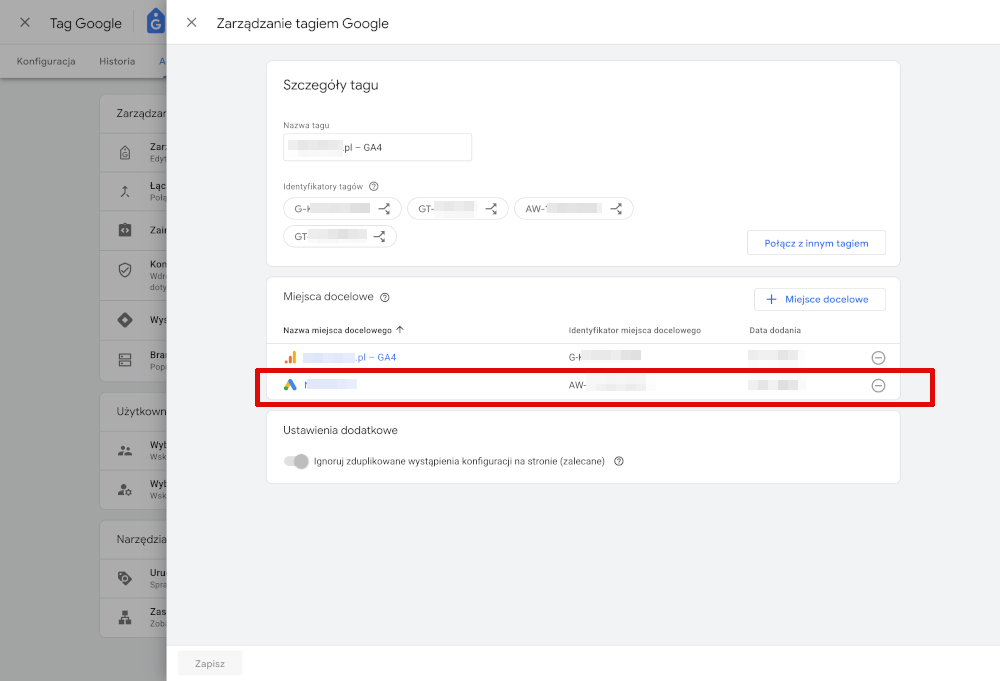
Task: Click the Google Tag logo in the top bar
Action: [x=156, y=21]
